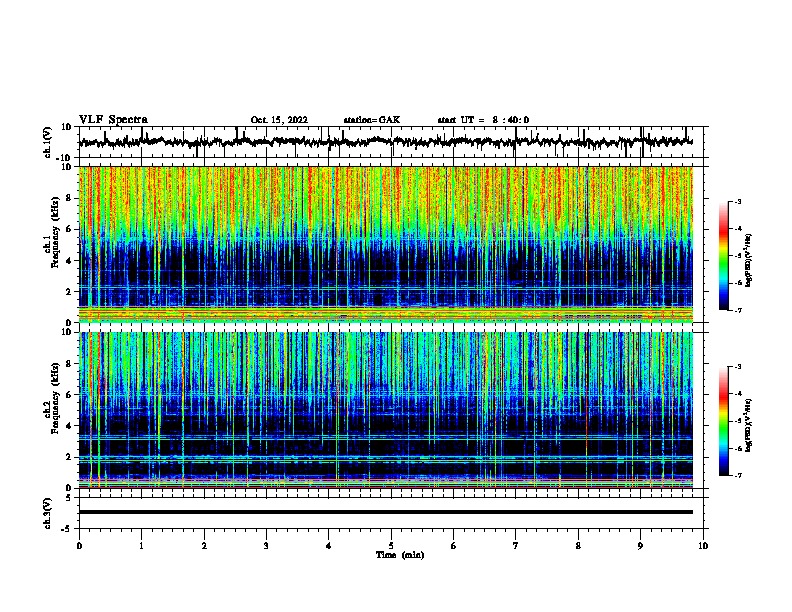Click the '-3' tick on ch.2 colorbar
The image size is (792, 612).
coord(738,367)
